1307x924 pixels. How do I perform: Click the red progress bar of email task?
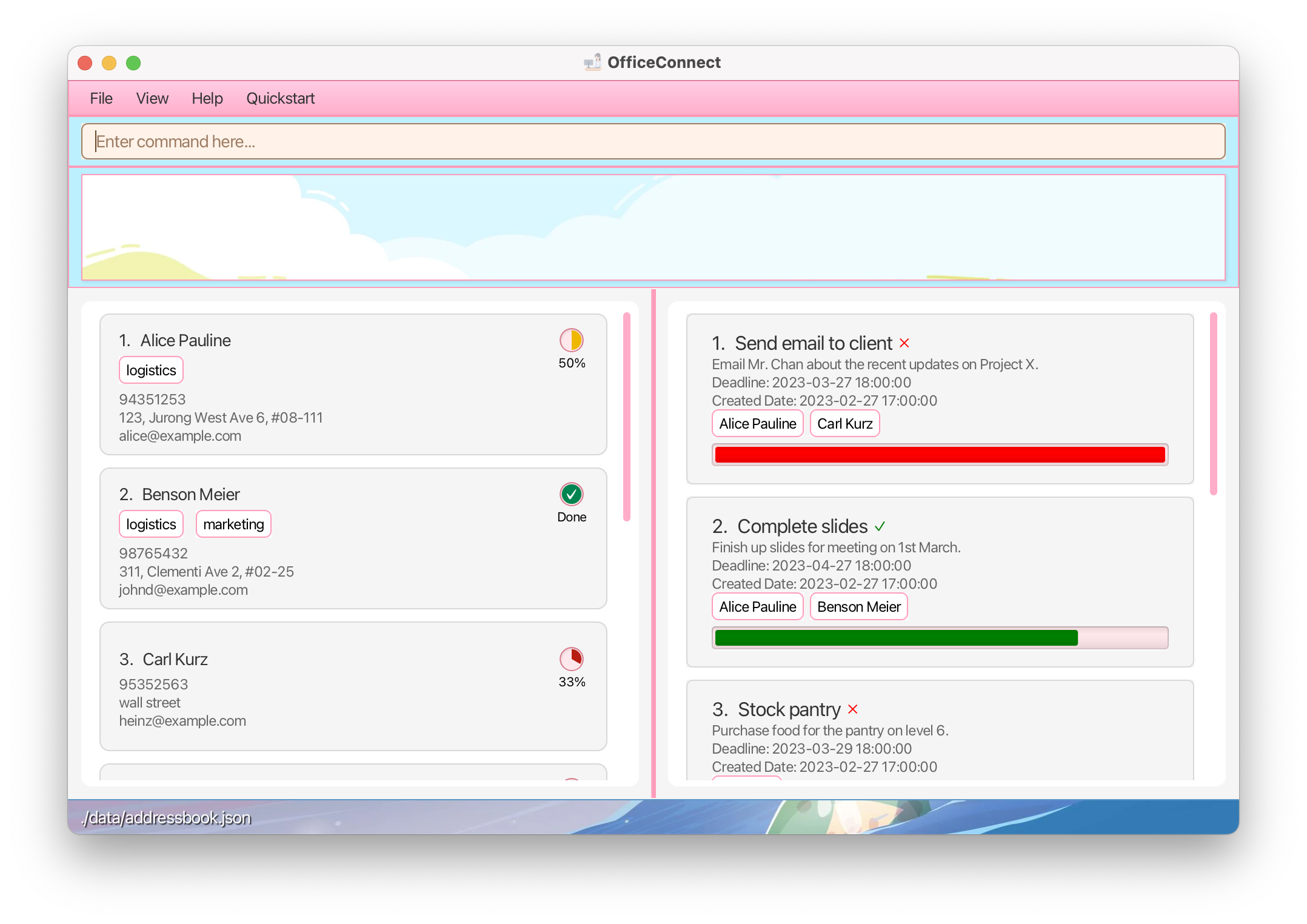click(940, 455)
